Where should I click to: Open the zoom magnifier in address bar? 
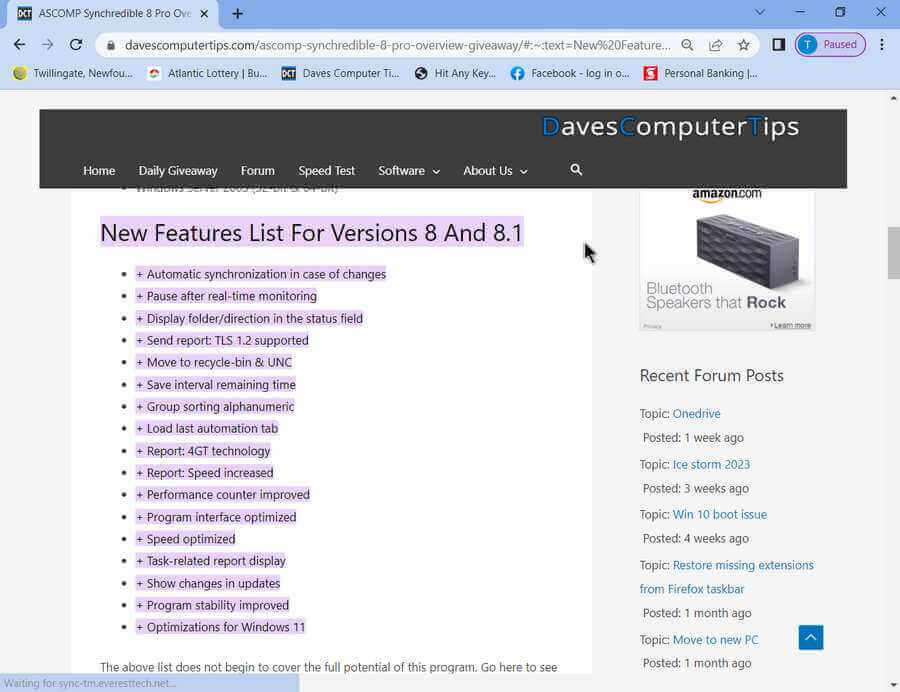(687, 45)
